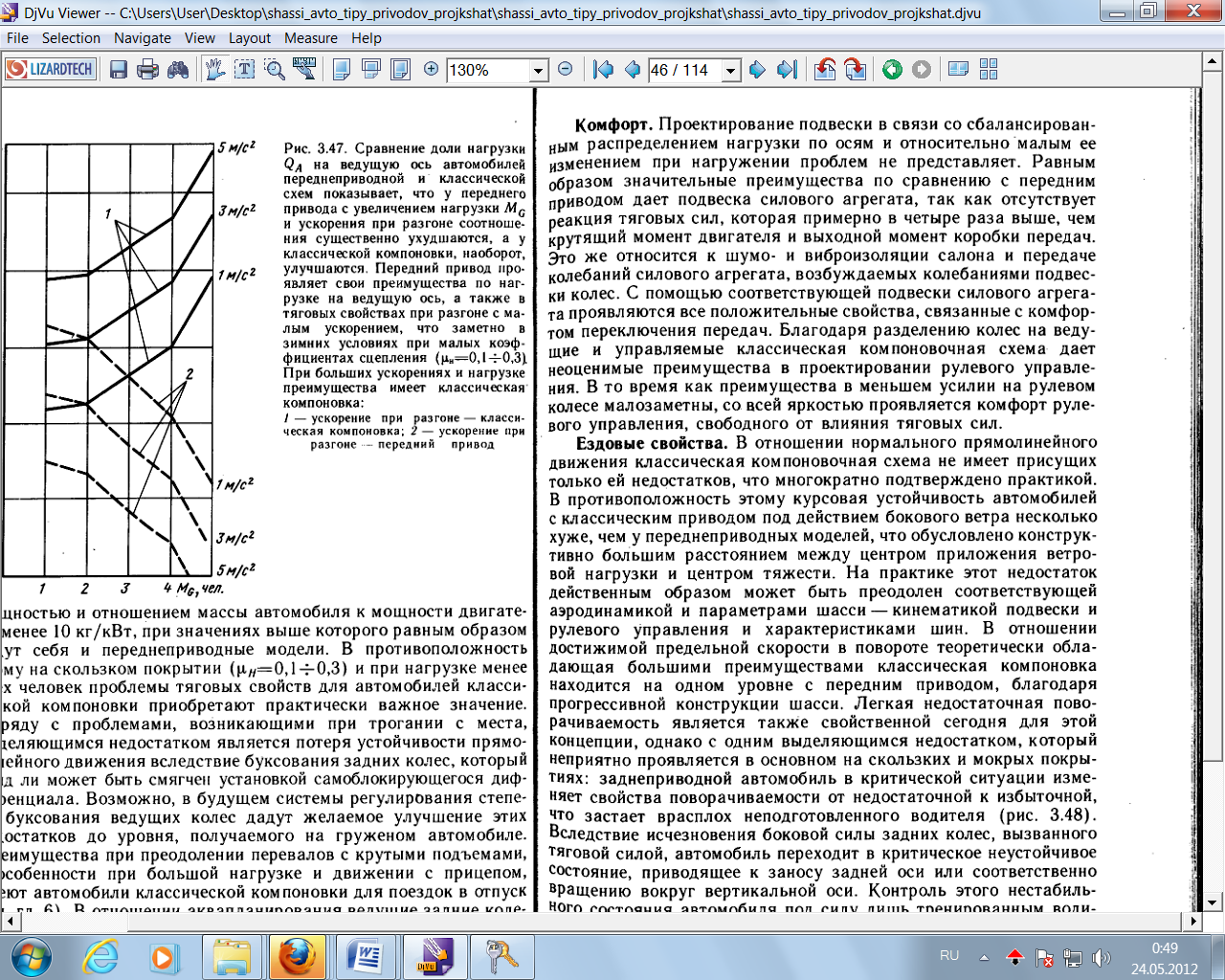Click the 'Комфорт.' heading in page
This screenshot has height=980, width=1225.
[614, 125]
